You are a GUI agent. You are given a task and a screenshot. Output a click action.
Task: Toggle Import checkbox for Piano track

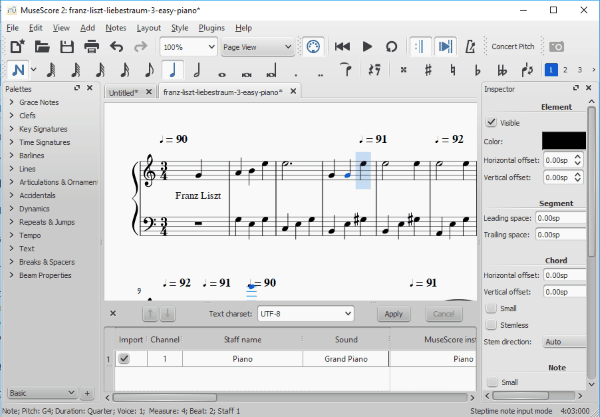124,358
